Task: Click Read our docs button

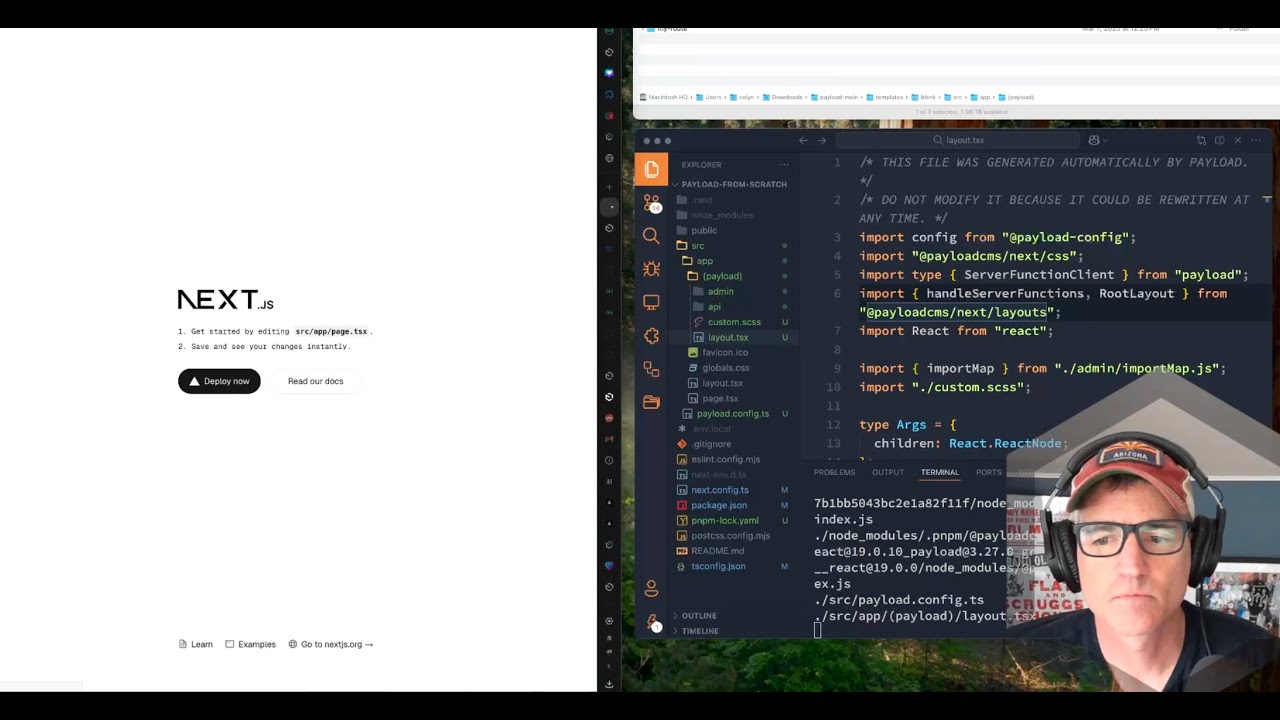Action: point(315,381)
